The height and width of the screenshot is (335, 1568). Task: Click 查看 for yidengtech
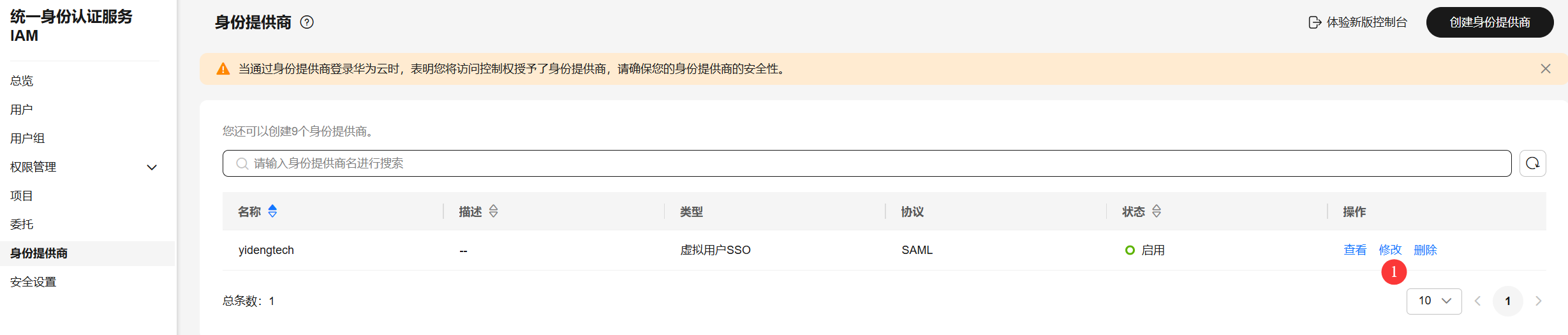point(1355,250)
